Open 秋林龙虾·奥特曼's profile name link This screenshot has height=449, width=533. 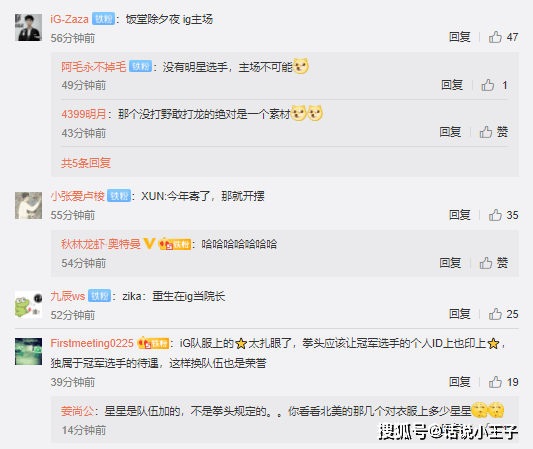click(101, 244)
